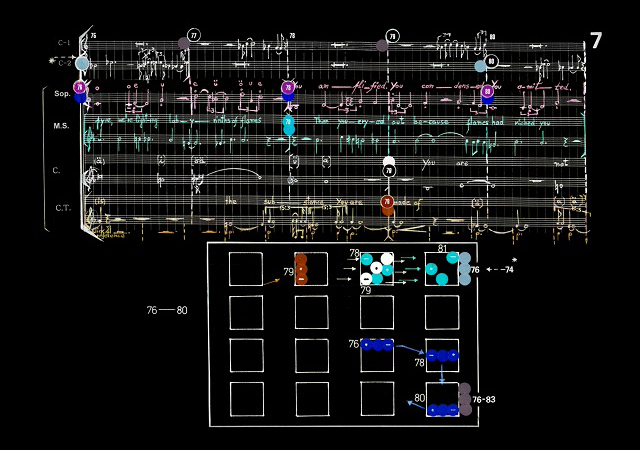Select the cyan 78 marker on M.S. staff
Screen dimensions: 640x450
pos(289,121)
